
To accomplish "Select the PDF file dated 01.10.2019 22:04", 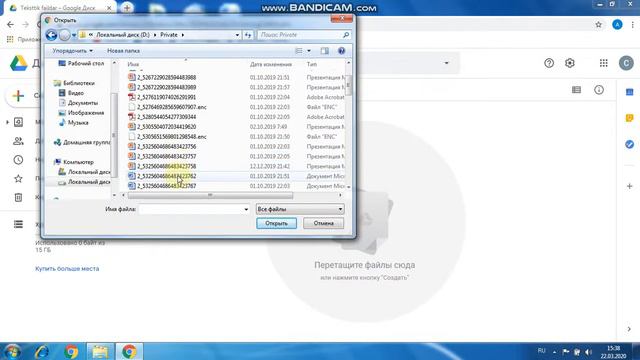I will tap(236, 97).
